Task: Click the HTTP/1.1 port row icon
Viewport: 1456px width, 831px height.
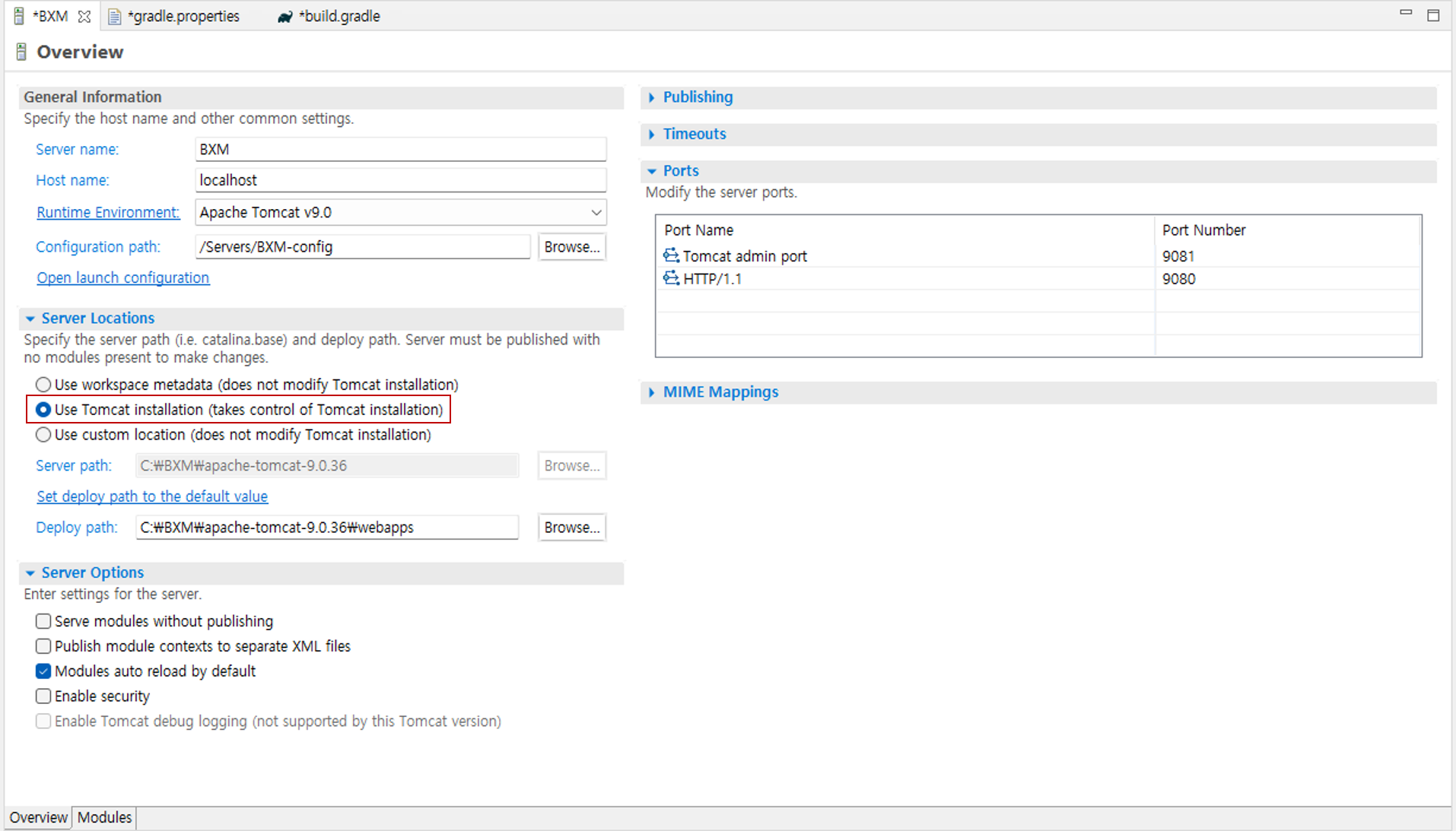Action: pos(671,278)
